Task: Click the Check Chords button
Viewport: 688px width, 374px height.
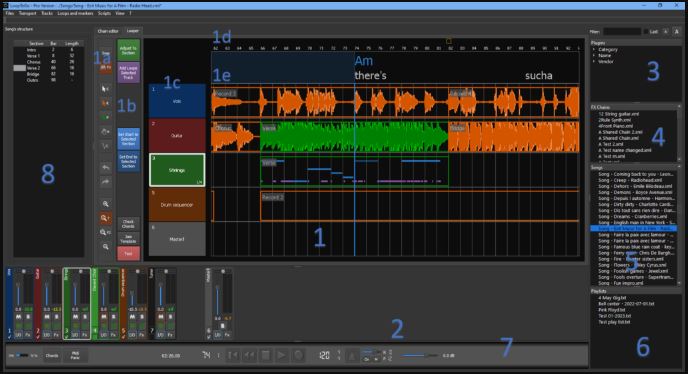Action: (x=128, y=224)
